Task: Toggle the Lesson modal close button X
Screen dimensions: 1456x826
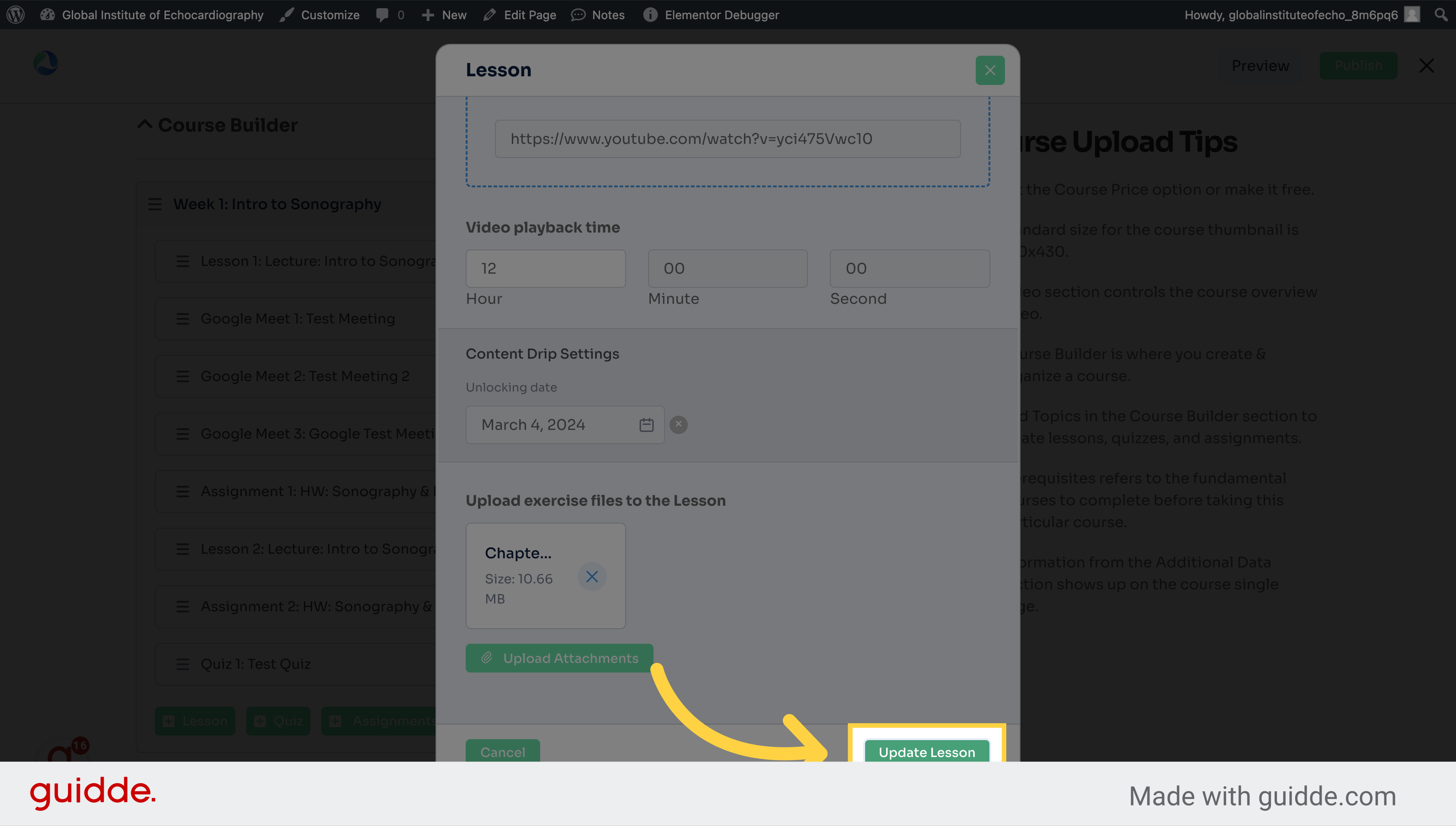Action: pyautogui.click(x=990, y=70)
